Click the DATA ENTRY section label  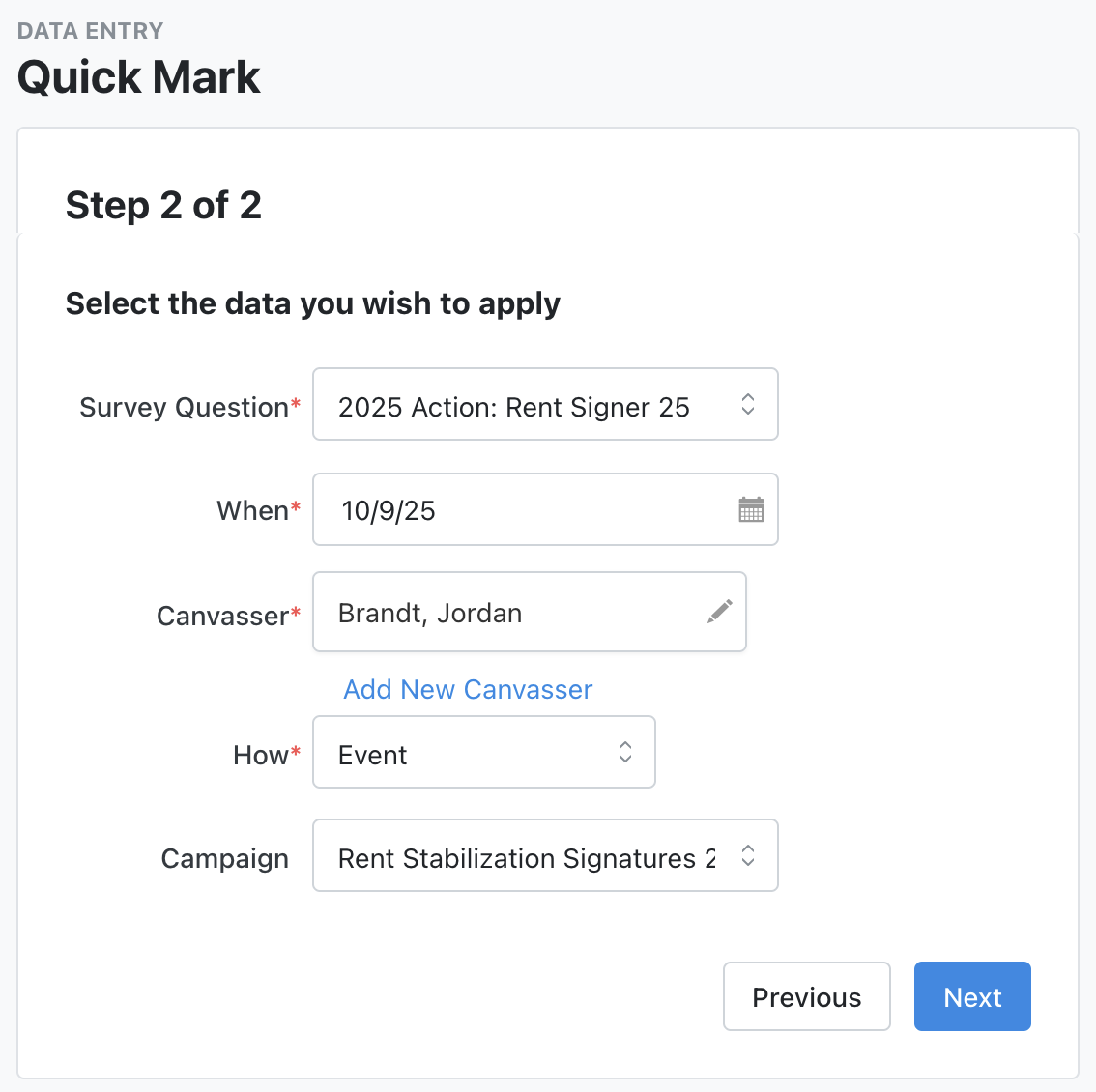(90, 31)
